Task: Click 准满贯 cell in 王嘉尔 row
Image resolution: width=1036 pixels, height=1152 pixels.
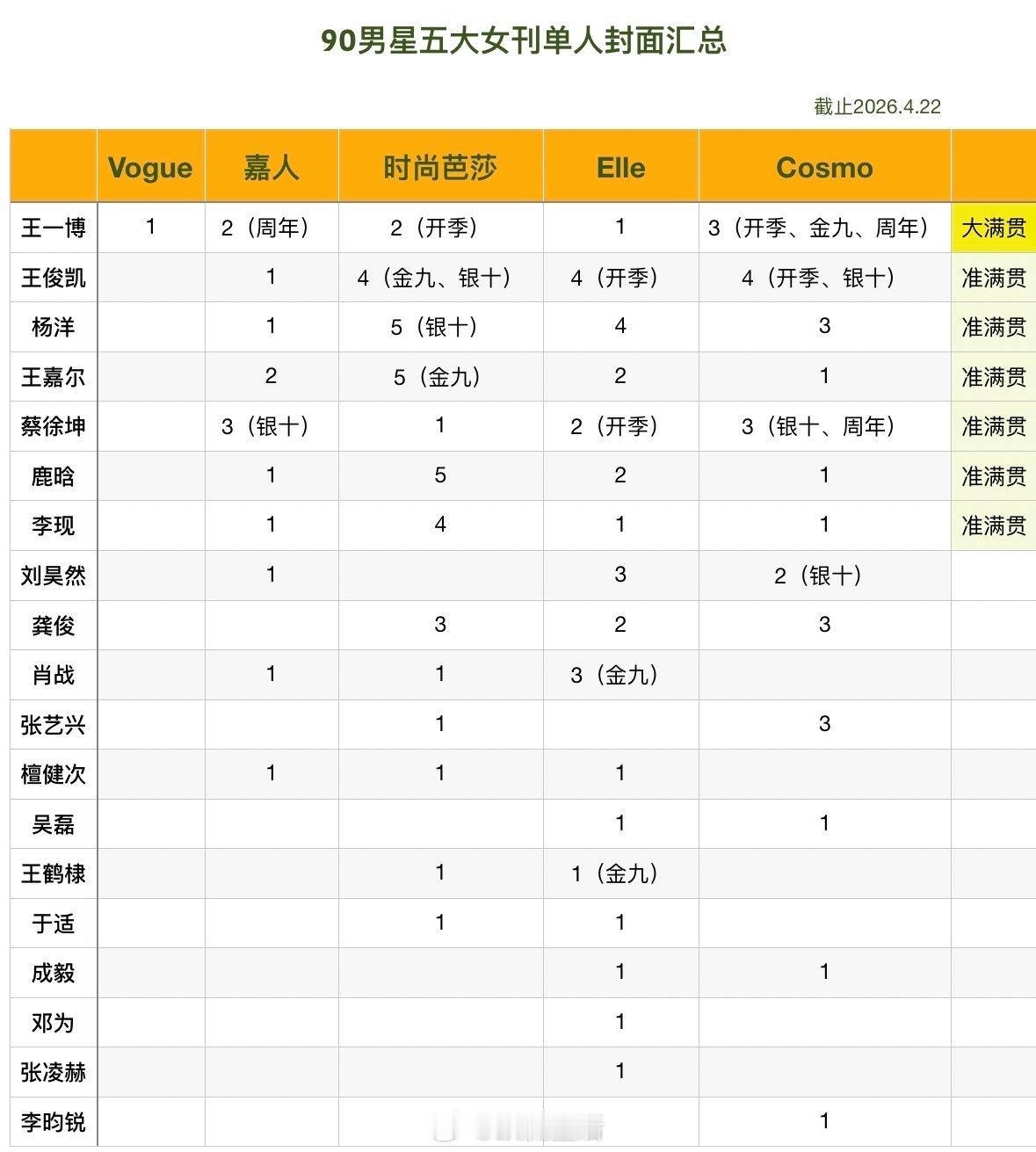Action: click(x=994, y=377)
